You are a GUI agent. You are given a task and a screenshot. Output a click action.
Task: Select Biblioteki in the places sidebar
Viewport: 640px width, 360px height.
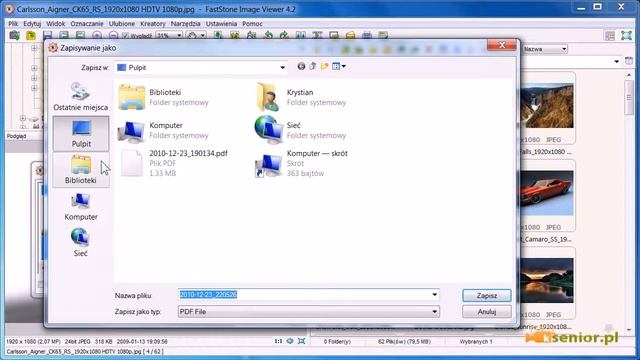(81, 170)
